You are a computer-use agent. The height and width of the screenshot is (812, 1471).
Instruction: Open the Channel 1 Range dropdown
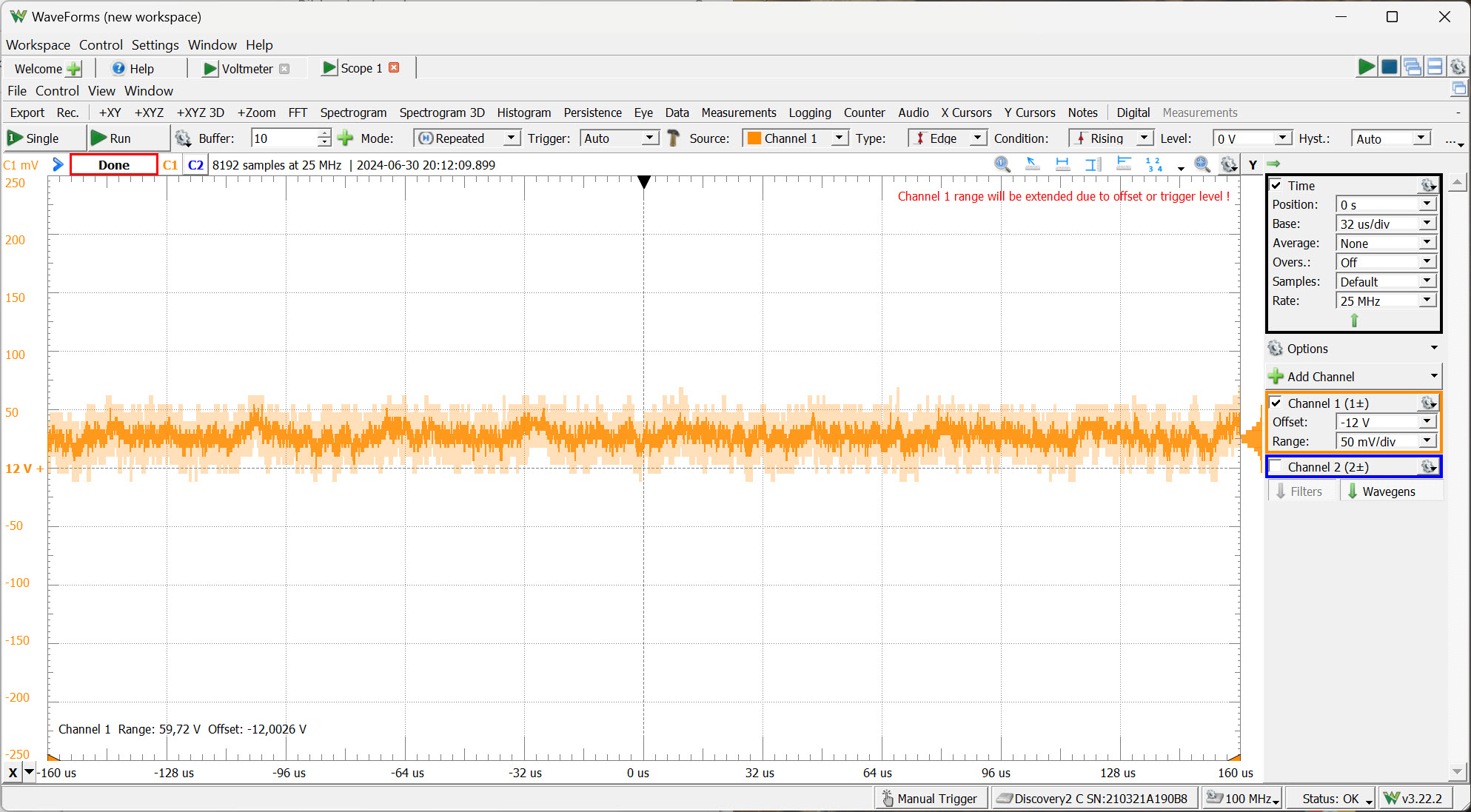(1428, 440)
